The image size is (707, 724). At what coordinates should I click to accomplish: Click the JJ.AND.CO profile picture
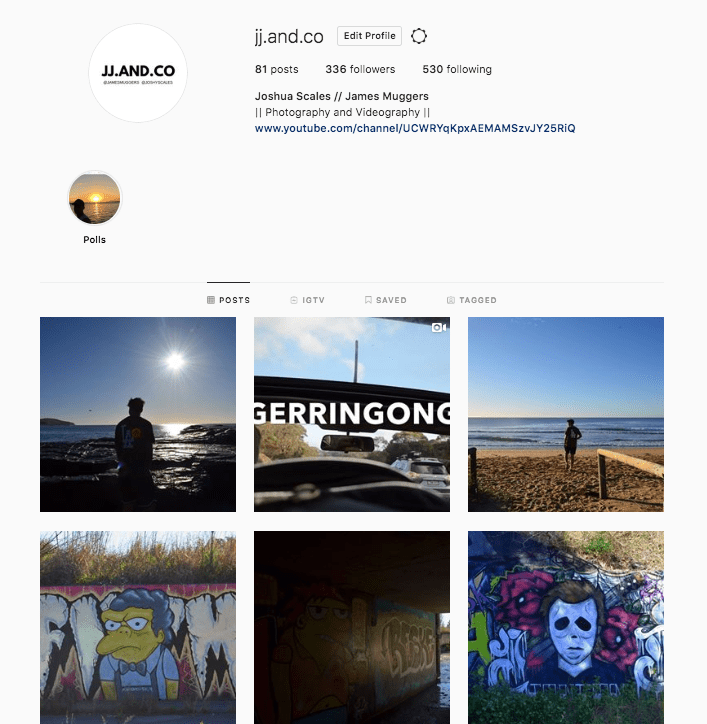[x=138, y=73]
